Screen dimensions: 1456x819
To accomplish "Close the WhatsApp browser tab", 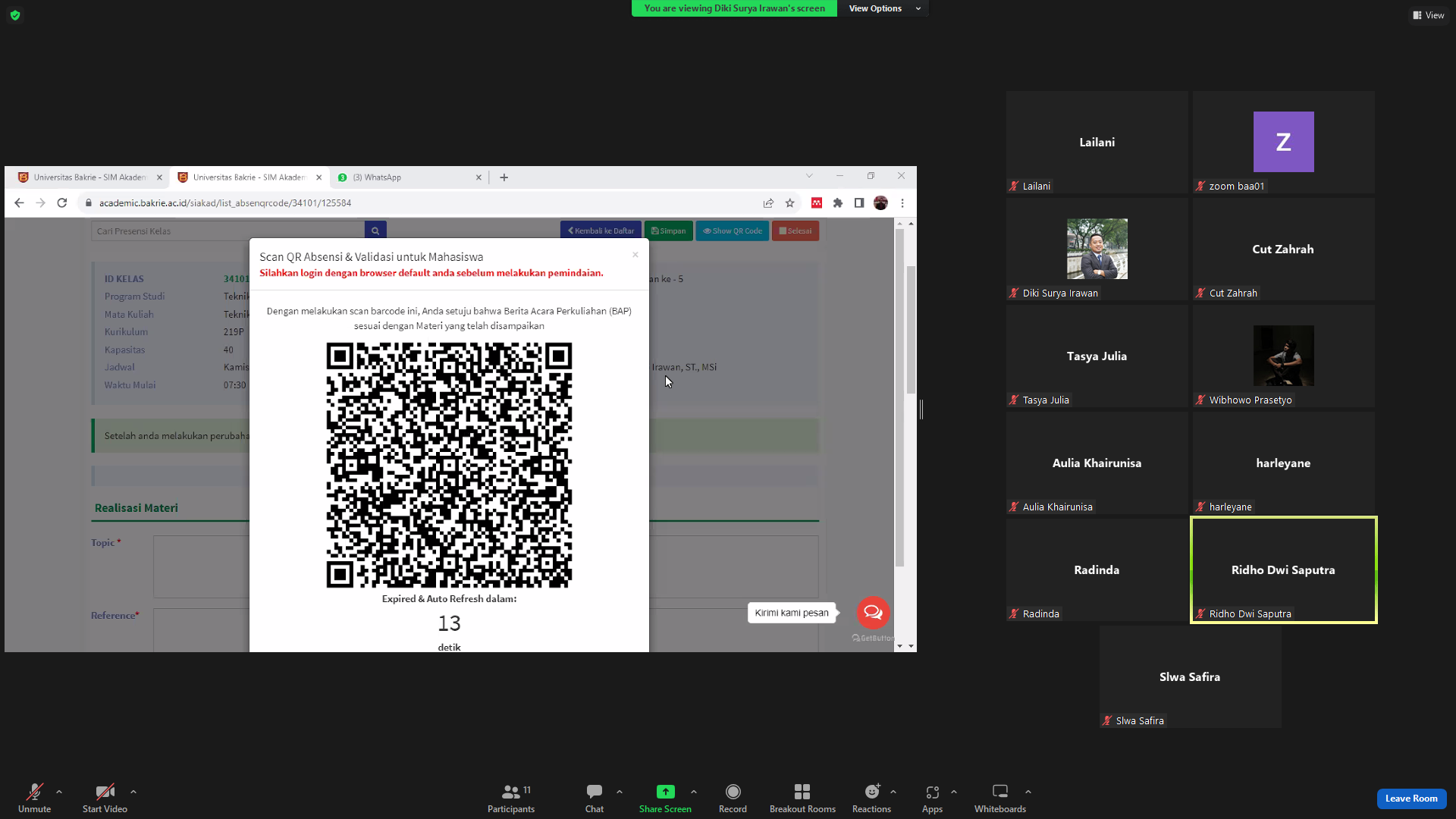I will [479, 177].
